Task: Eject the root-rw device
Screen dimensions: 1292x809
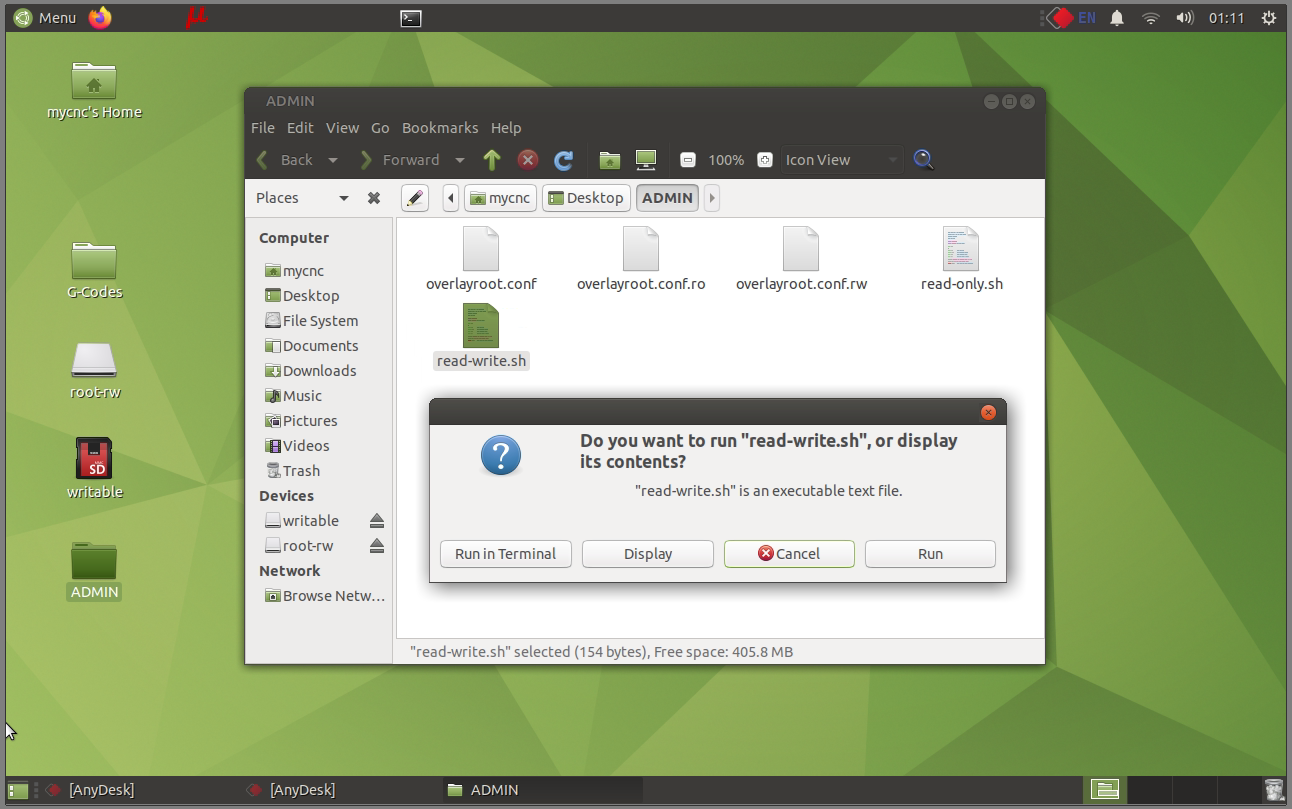Action: click(377, 546)
